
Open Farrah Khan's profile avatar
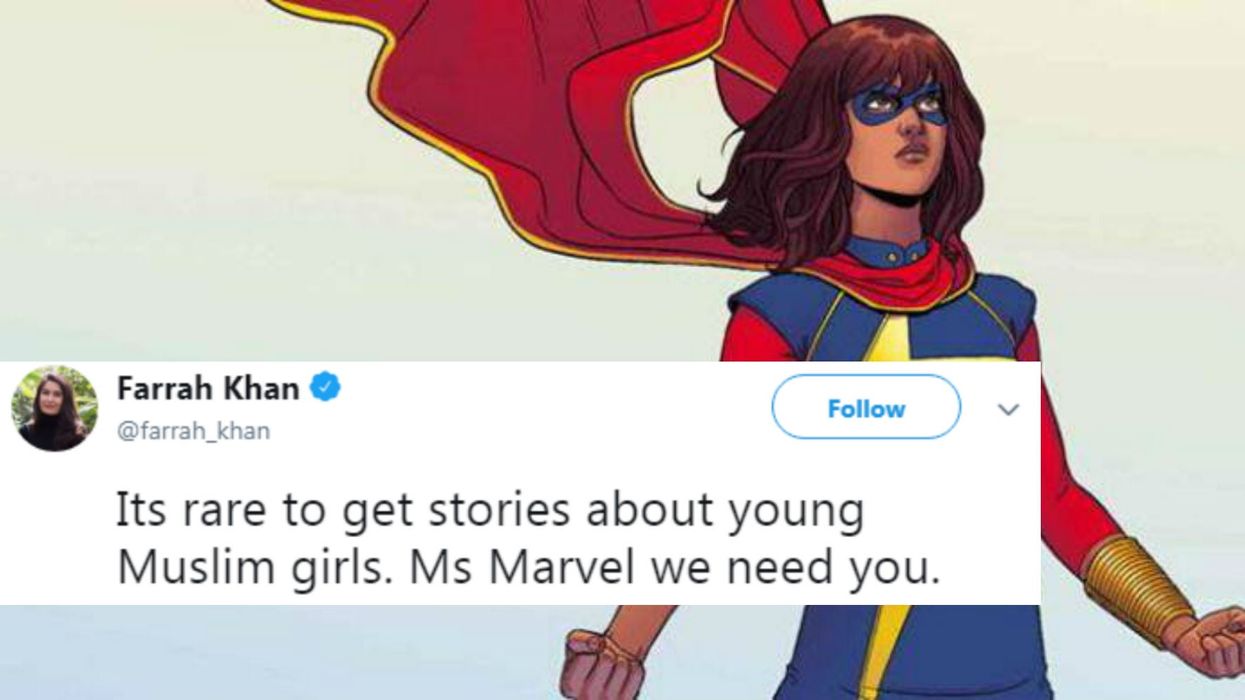coord(55,408)
